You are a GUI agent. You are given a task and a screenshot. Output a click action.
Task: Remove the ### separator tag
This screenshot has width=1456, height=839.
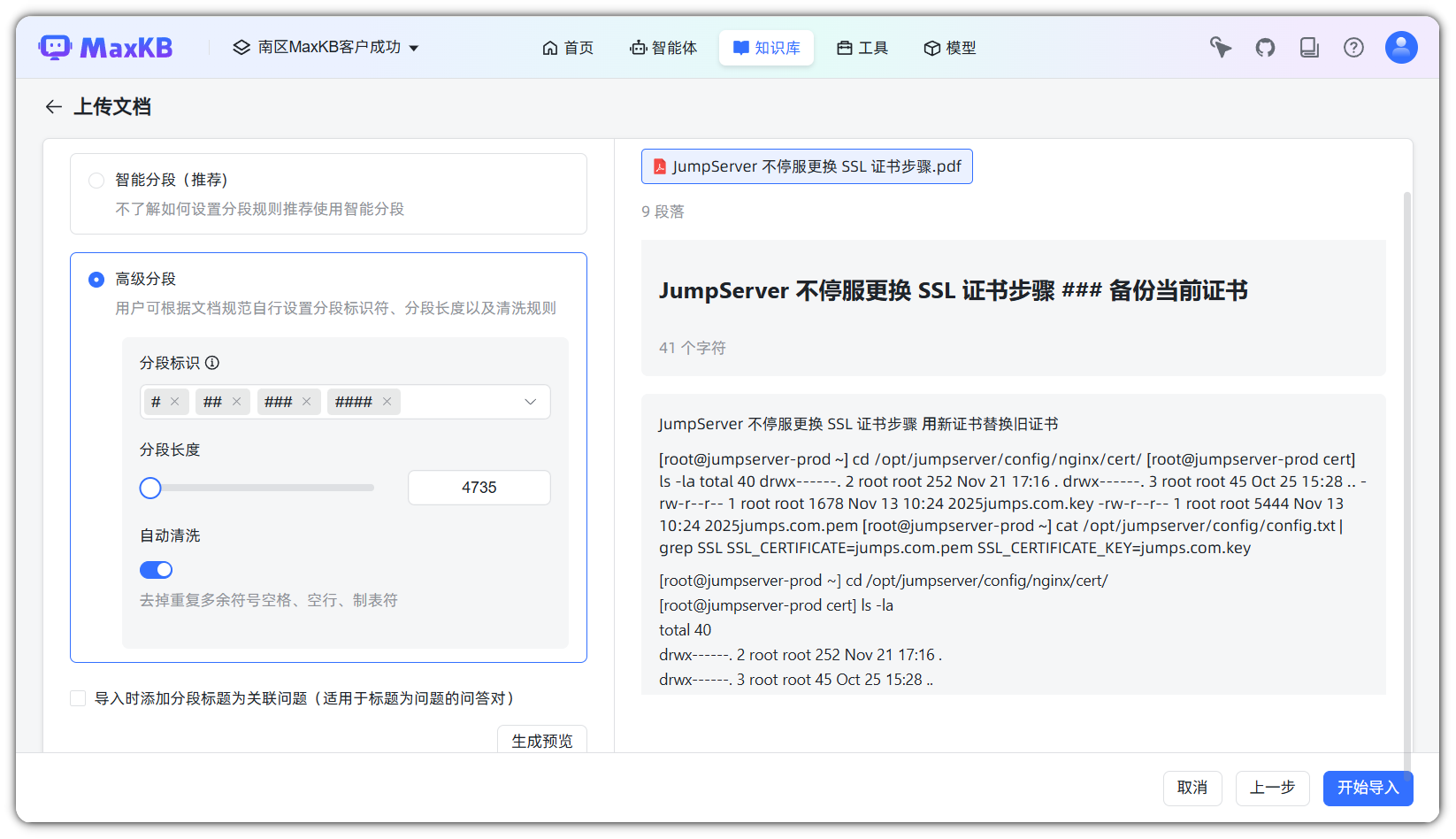pos(306,402)
